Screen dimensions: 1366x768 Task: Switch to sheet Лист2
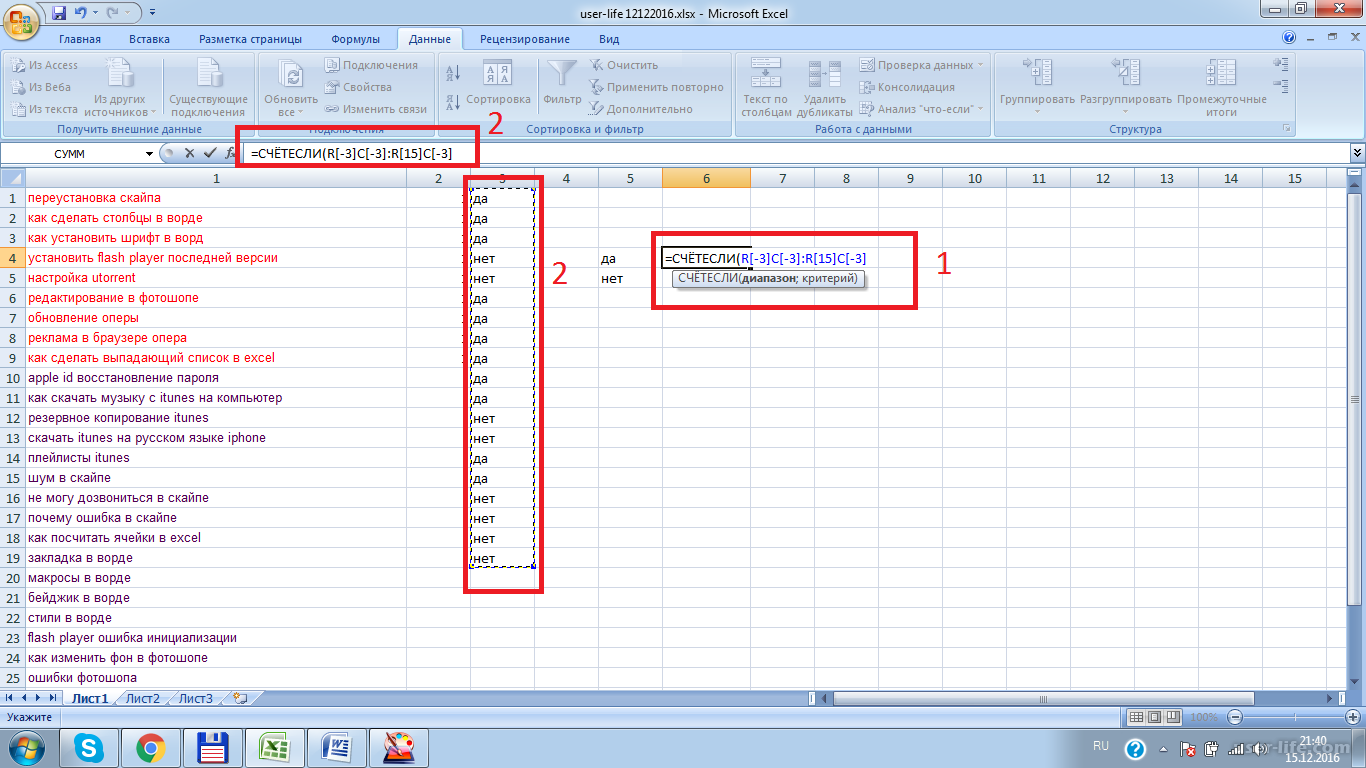click(143, 699)
